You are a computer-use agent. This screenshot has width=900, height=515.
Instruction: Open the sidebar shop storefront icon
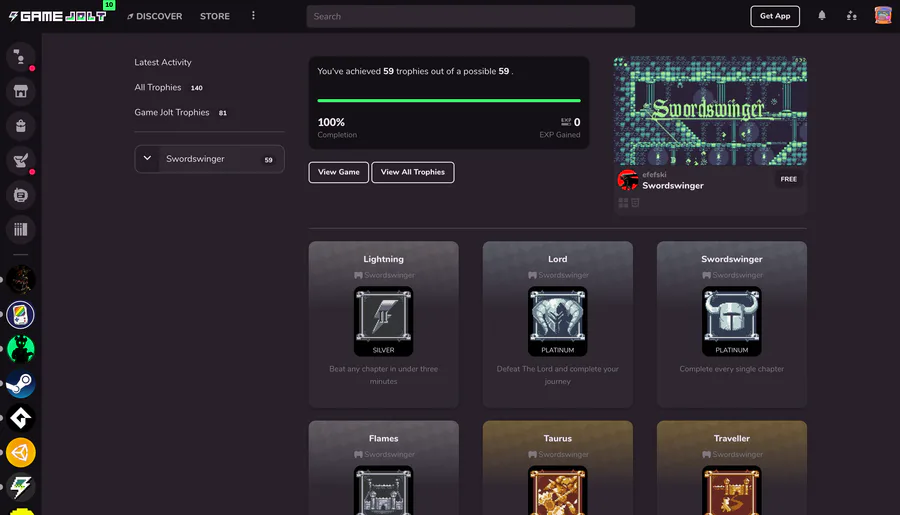click(21, 91)
